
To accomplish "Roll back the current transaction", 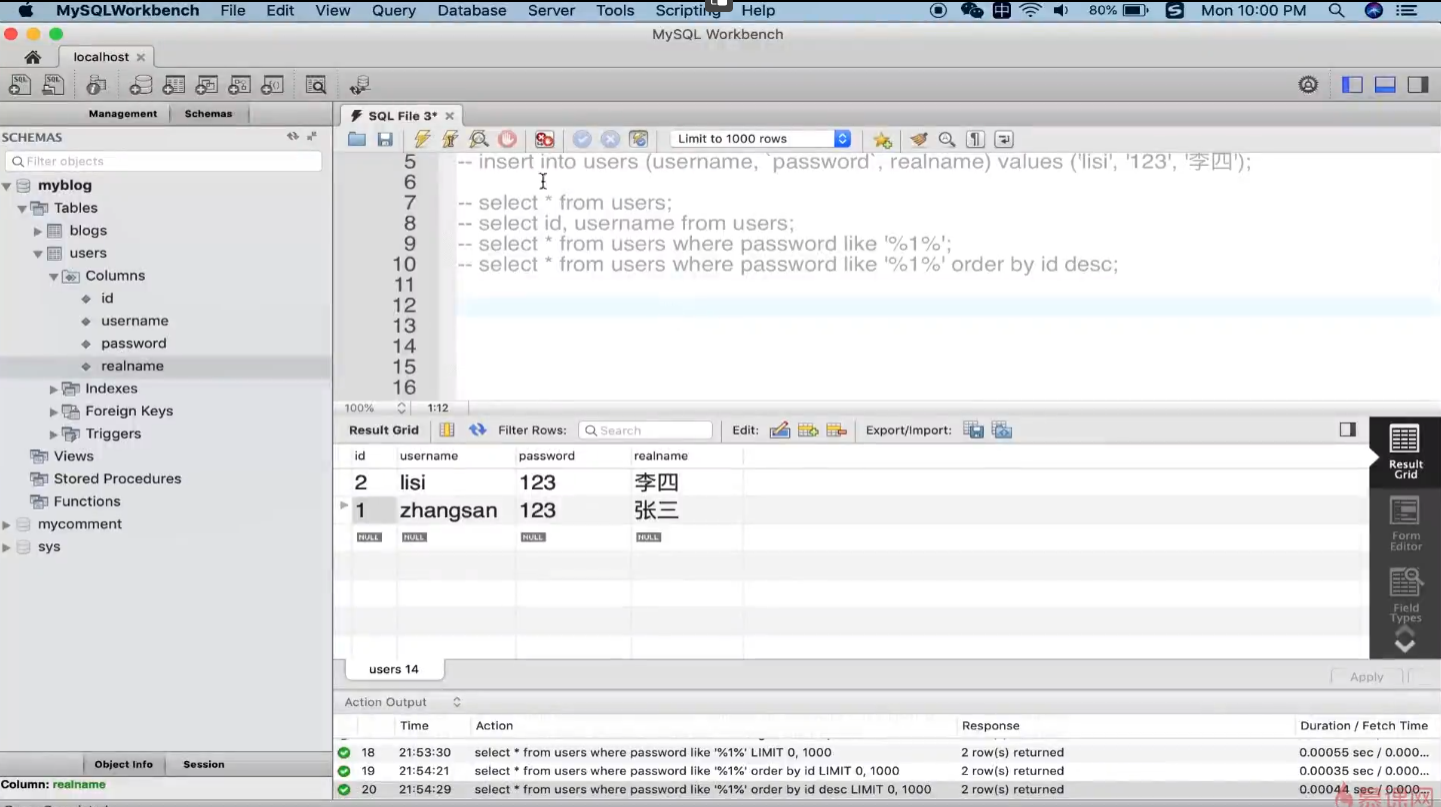I will [610, 139].
